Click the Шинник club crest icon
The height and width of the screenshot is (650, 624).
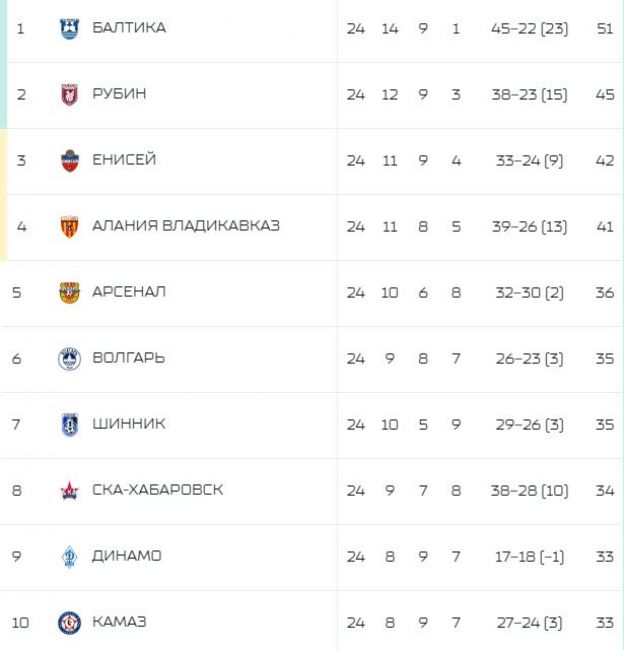69,425
